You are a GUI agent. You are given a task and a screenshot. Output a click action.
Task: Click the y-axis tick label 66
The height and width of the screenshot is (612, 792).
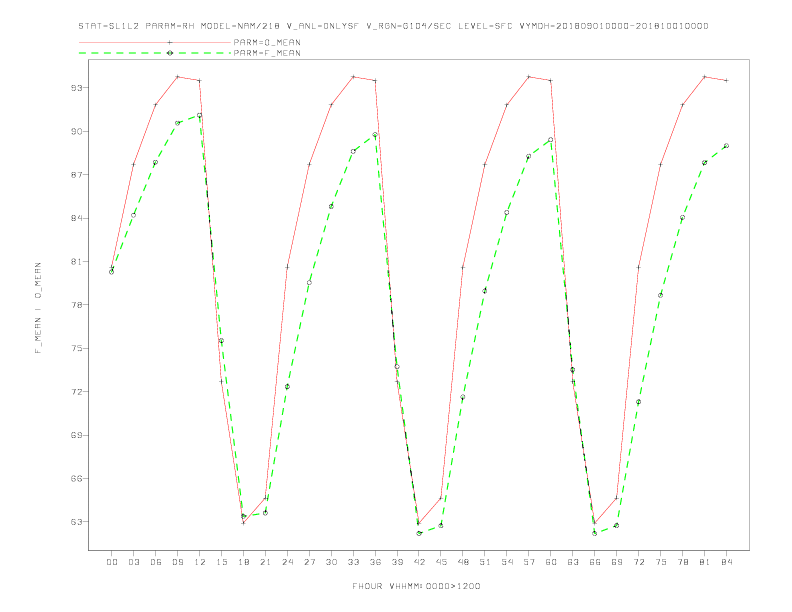click(x=76, y=479)
